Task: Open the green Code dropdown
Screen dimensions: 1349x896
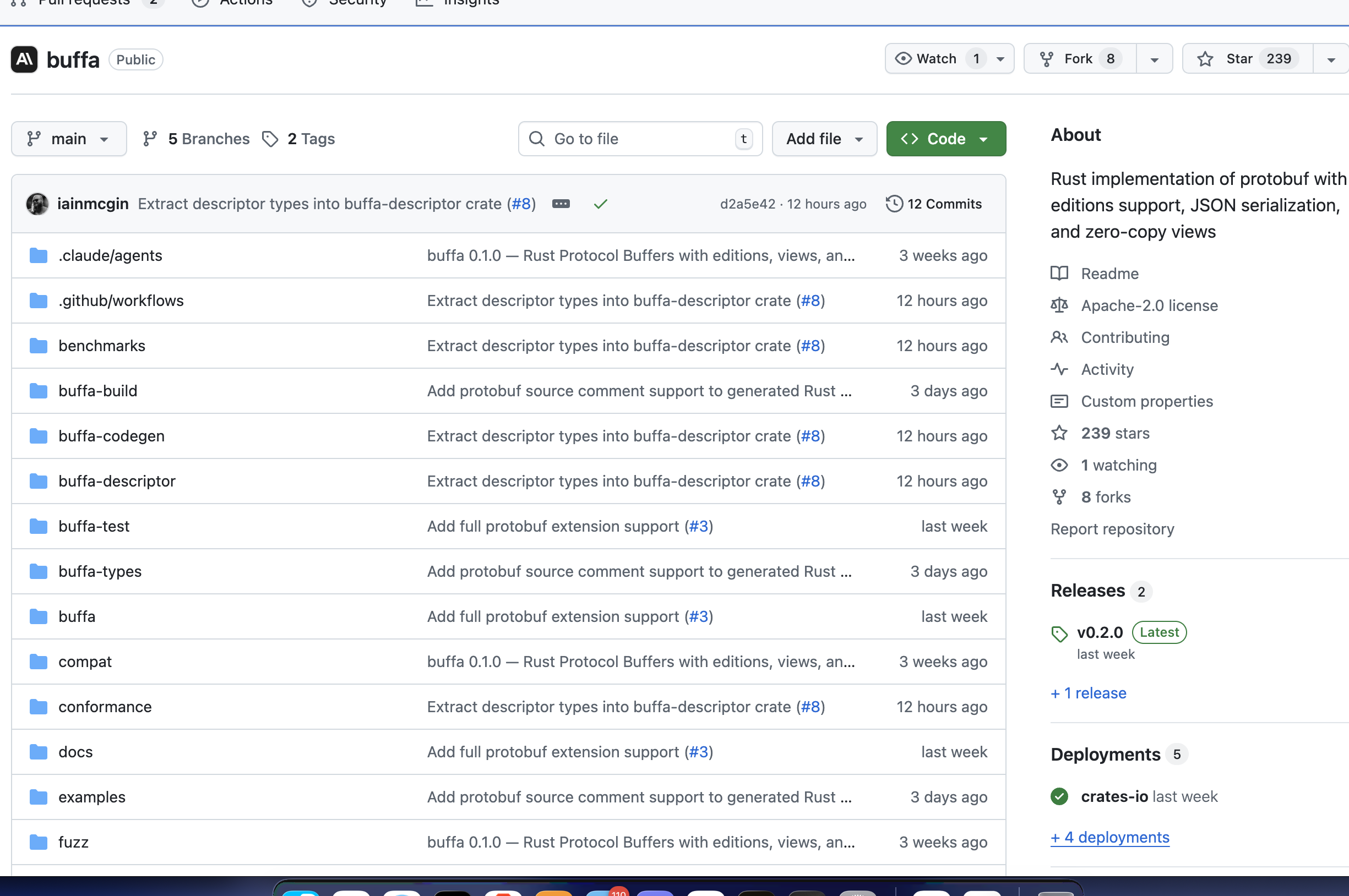Action: pyautogui.click(x=946, y=139)
